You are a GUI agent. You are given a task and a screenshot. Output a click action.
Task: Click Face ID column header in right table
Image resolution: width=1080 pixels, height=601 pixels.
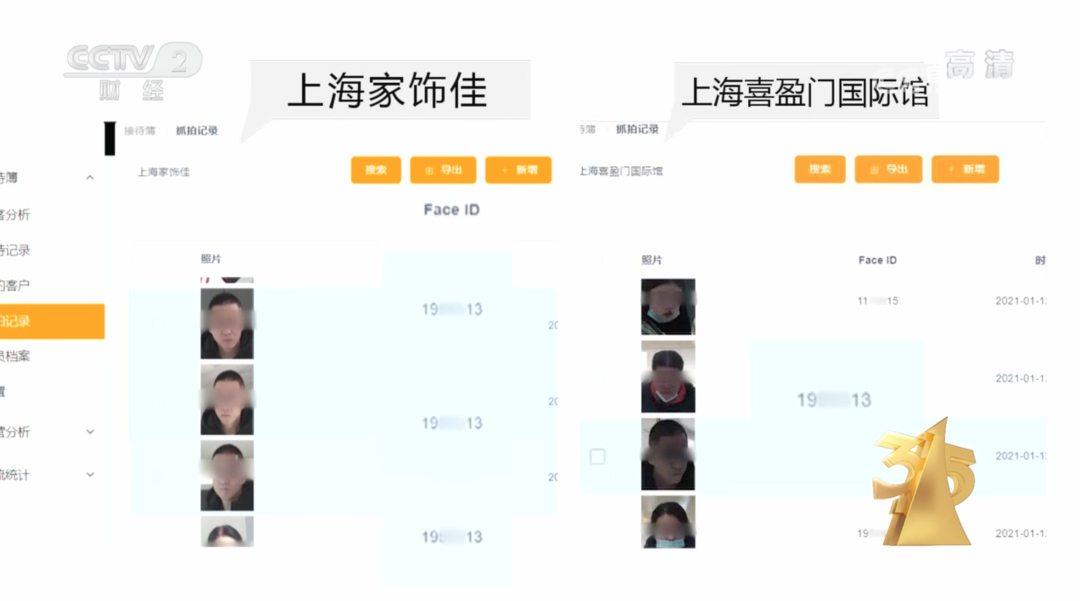878,260
